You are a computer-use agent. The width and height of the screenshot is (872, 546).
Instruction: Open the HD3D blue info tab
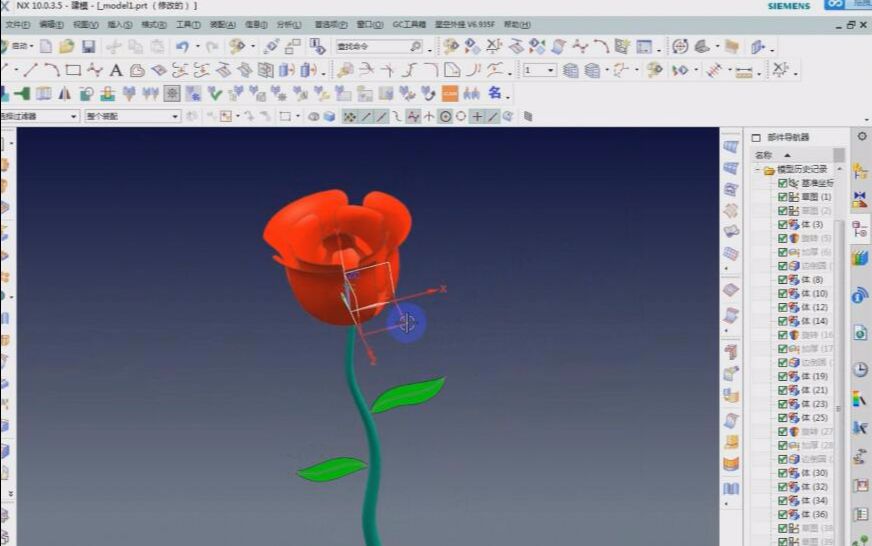(x=860, y=295)
